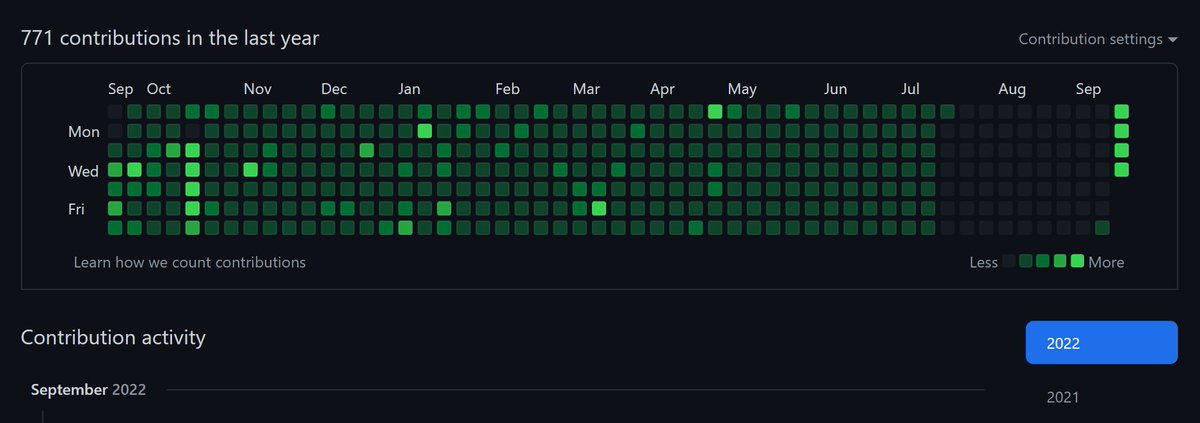Click the 'September 2022' timeline heading
The image size is (1200, 423).
pos(88,389)
